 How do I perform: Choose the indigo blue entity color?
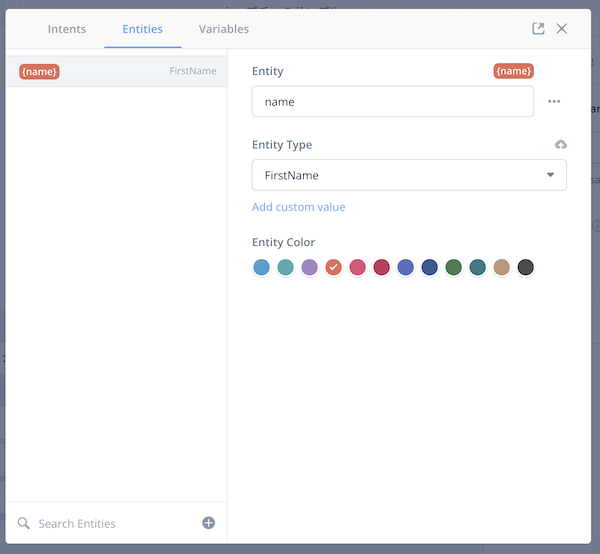(x=406, y=267)
